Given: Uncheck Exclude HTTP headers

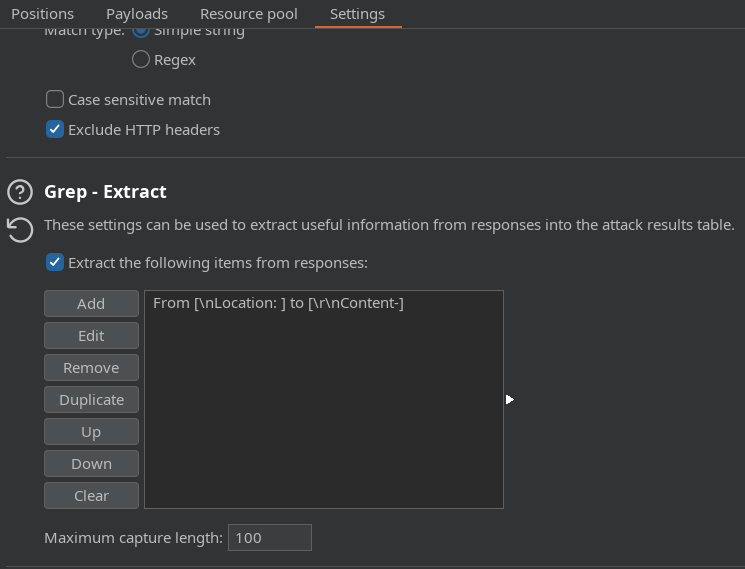Looking at the screenshot, I should [56, 130].
